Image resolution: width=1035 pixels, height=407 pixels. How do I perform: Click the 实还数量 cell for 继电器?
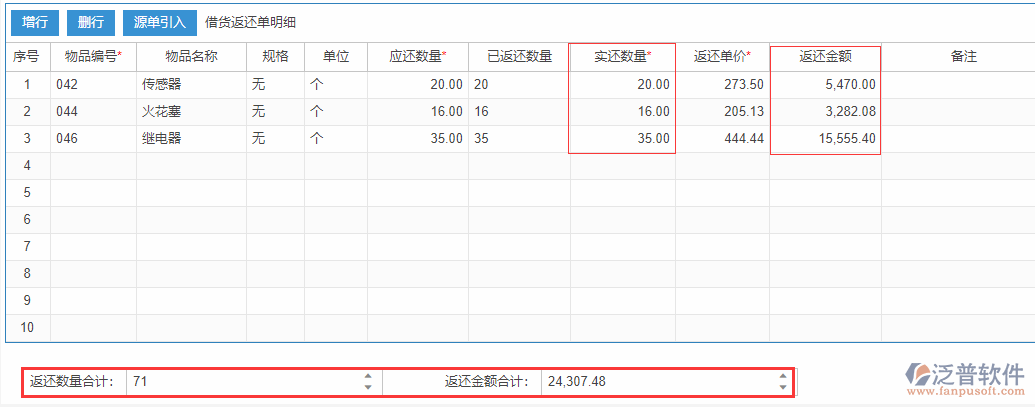pyautogui.click(x=622, y=139)
